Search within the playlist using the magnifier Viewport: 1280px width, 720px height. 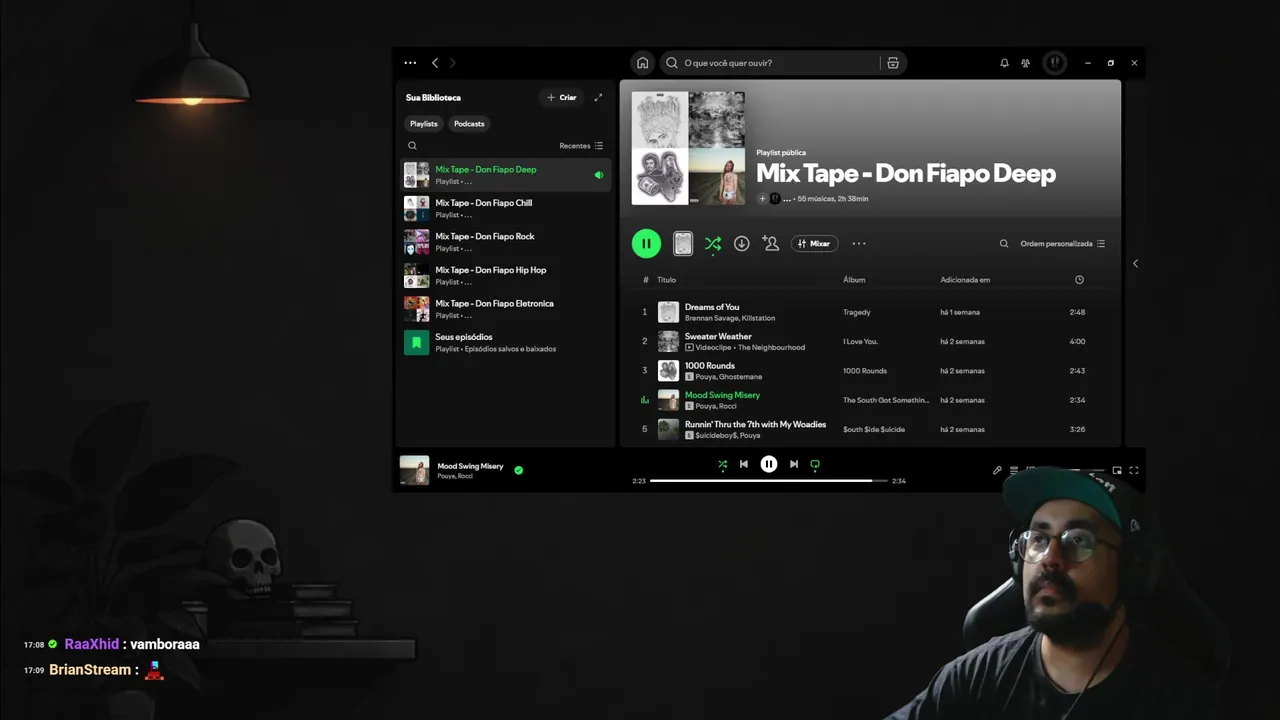point(1004,243)
